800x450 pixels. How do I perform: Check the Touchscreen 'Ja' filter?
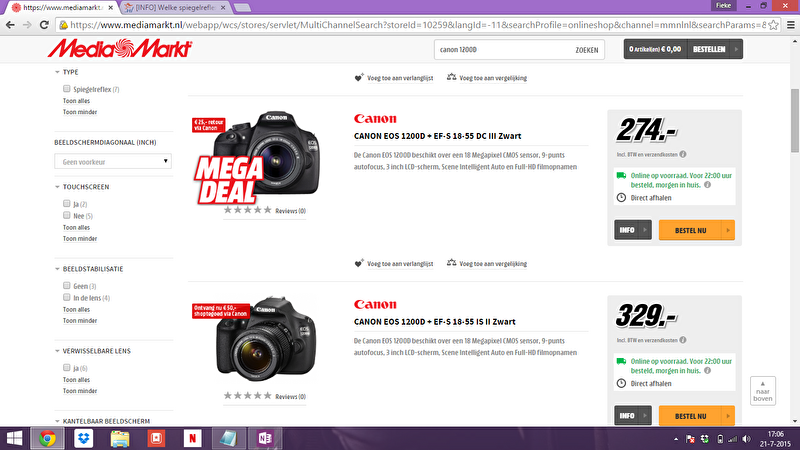click(x=67, y=204)
